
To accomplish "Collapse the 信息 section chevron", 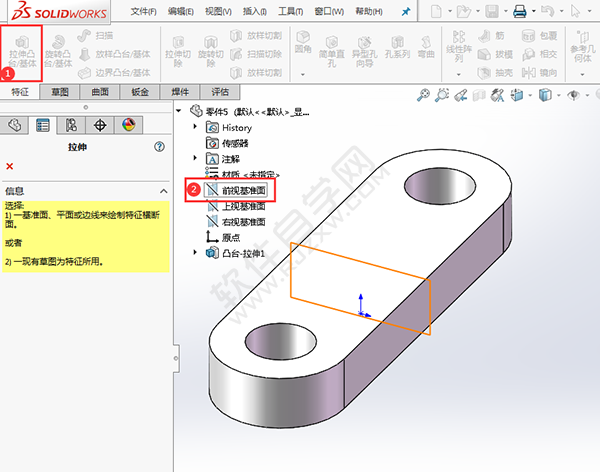I will [x=163, y=191].
